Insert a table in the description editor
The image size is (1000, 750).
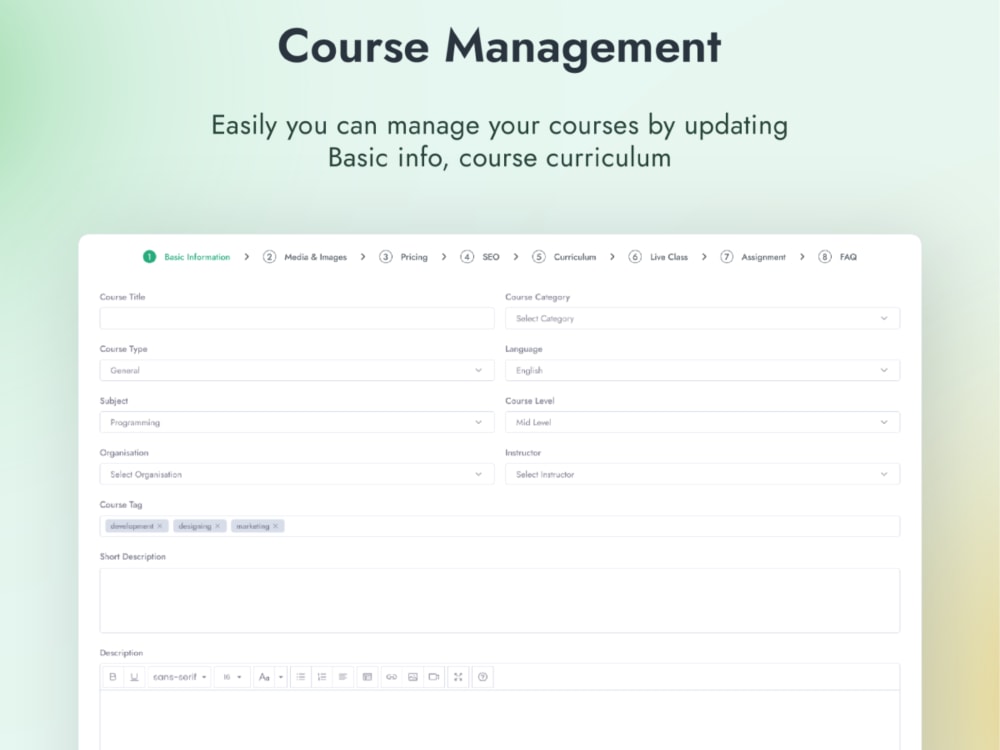pos(368,677)
